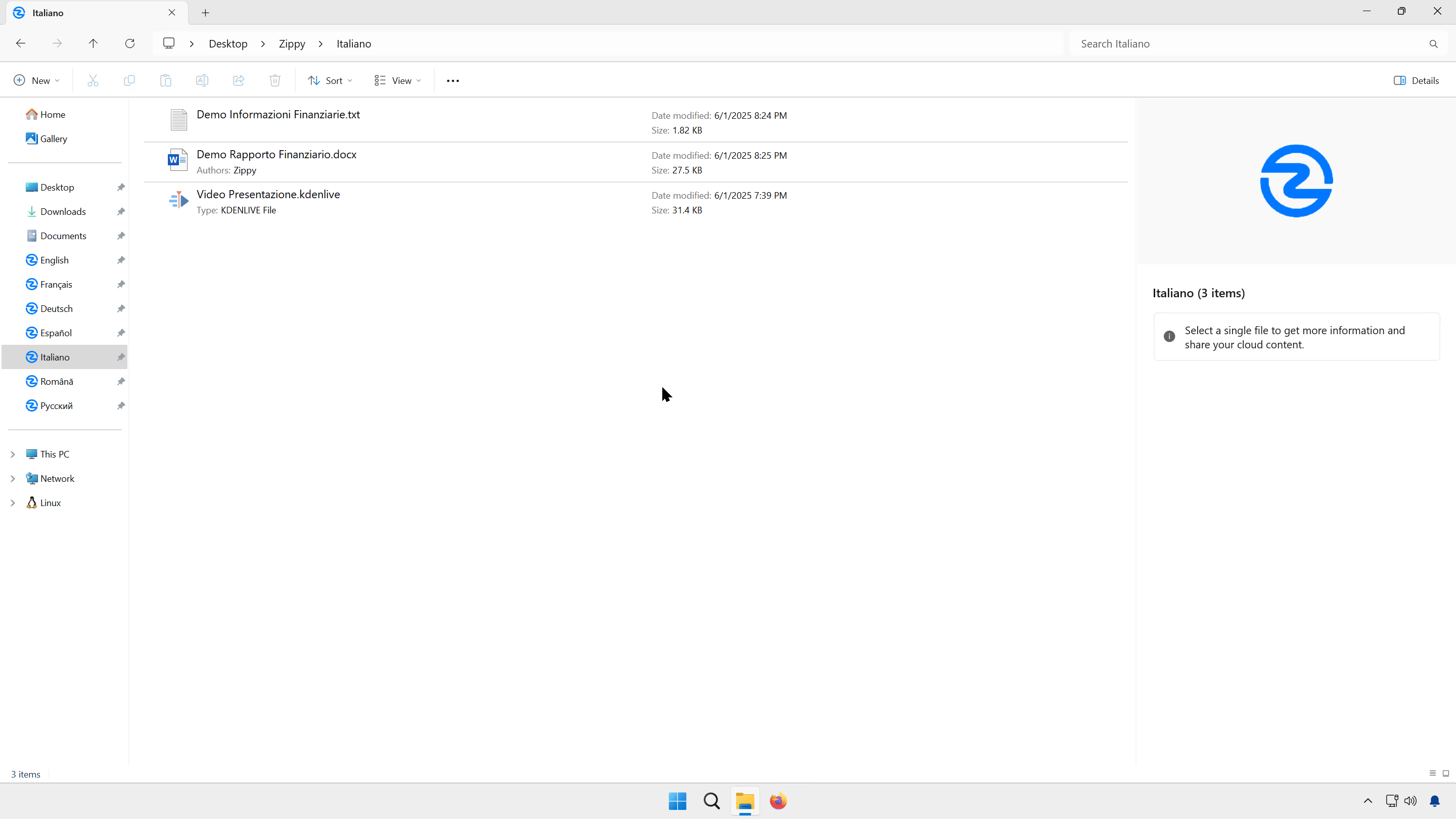Click the Word icon of Demo Rapporto Finanziario

pos(178,160)
